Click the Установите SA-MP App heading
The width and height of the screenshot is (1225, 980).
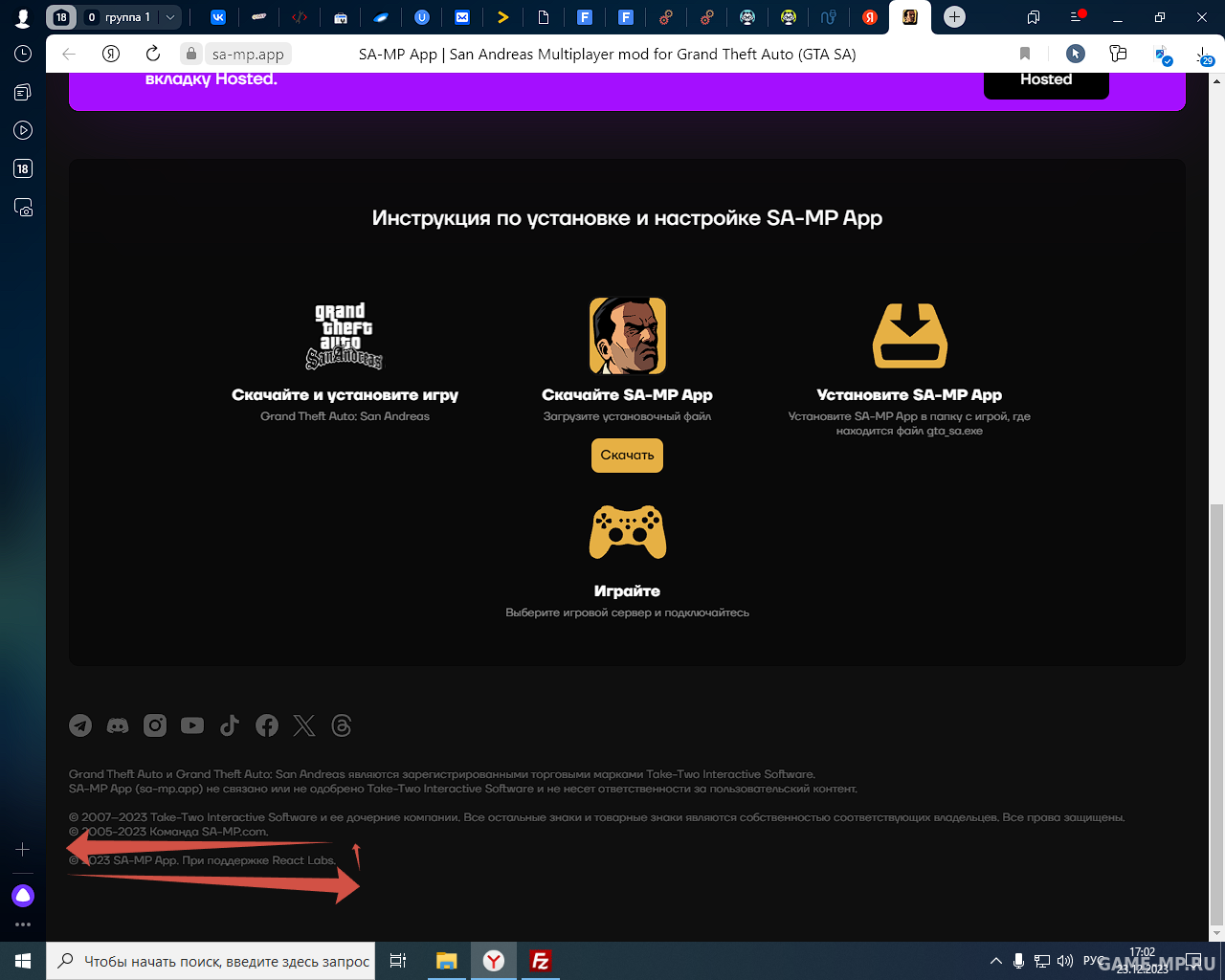tap(909, 395)
